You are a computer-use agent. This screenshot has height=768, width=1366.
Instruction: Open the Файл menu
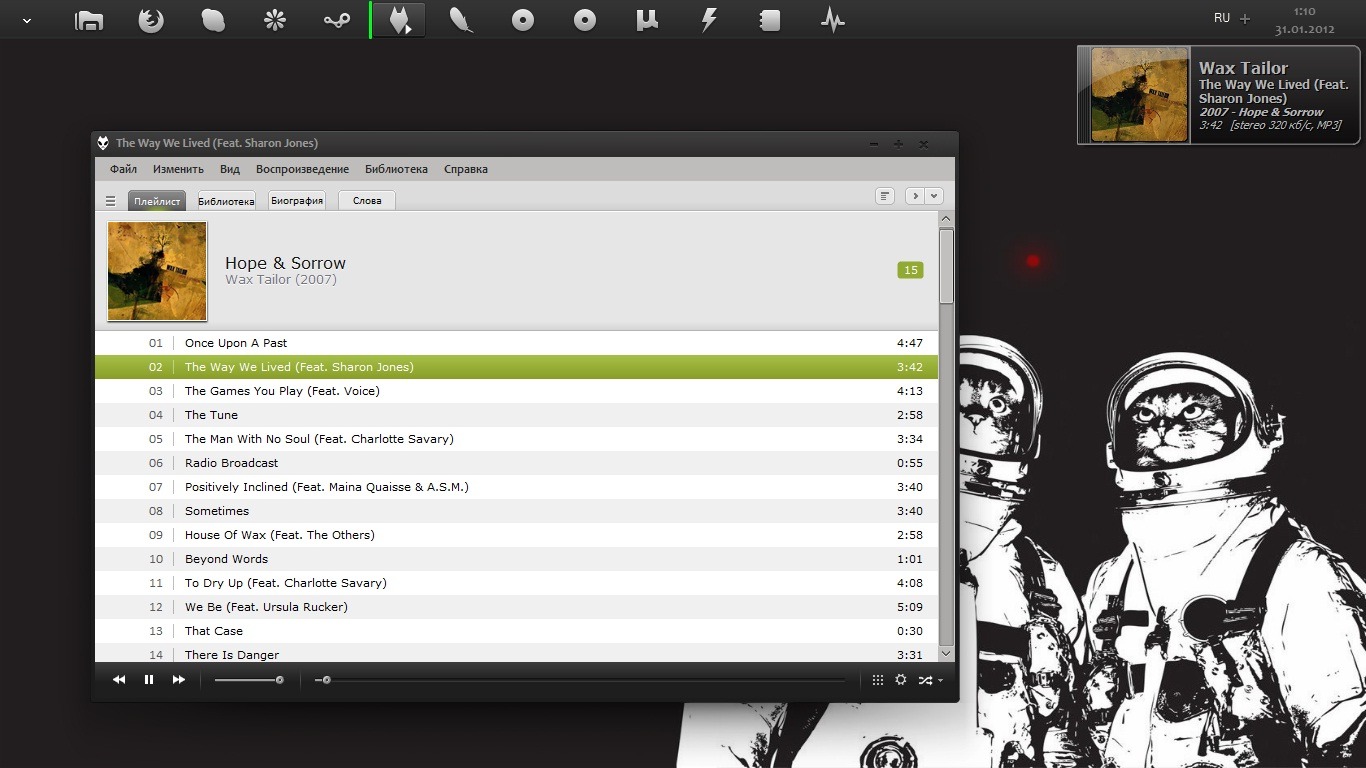tap(123, 169)
